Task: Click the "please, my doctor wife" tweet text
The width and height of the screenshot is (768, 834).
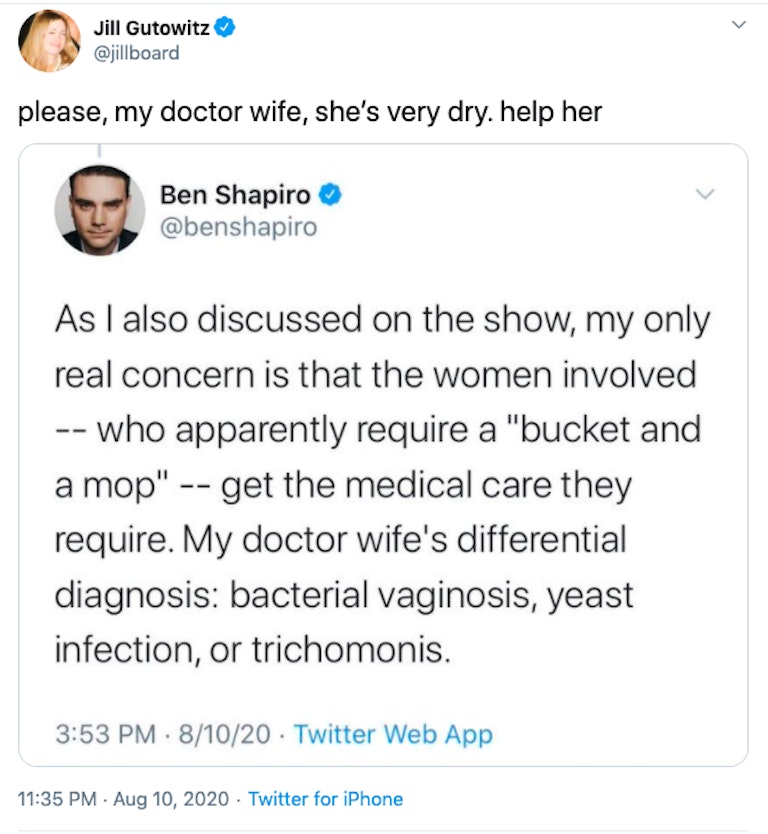Action: coord(310,111)
